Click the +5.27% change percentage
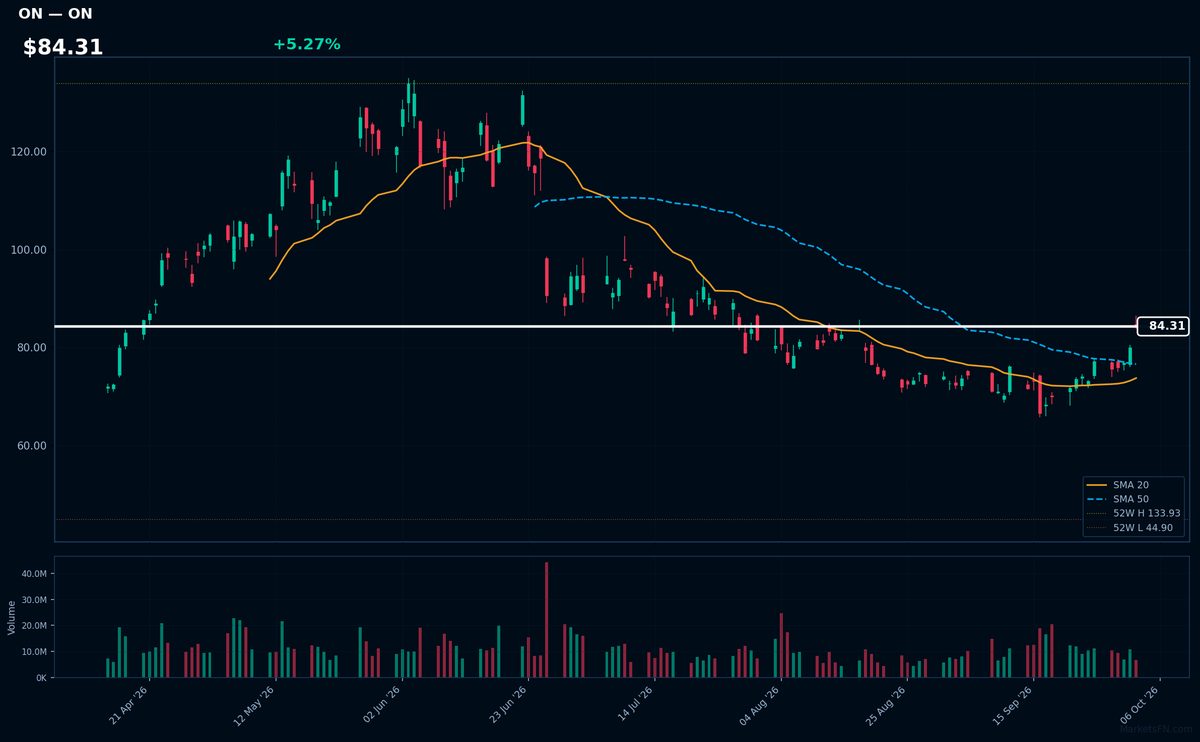Viewport: 1200px width, 742px height. click(306, 44)
